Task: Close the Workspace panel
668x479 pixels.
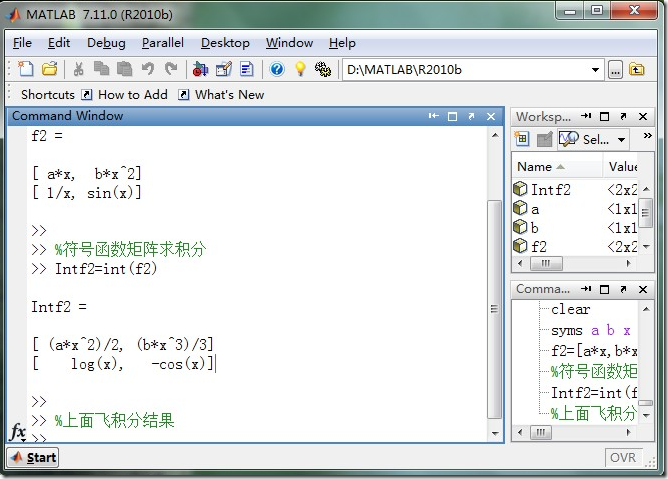Action: tap(643, 116)
